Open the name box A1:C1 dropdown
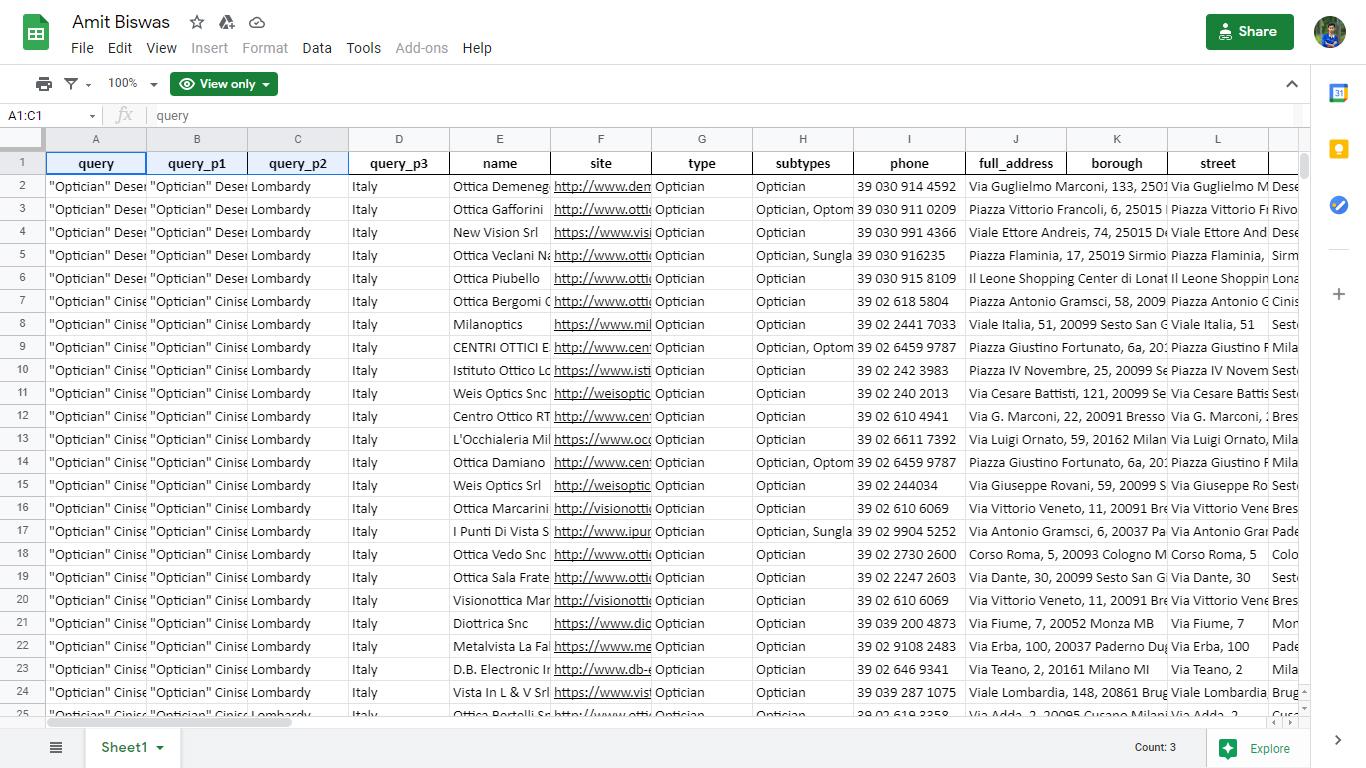 tap(90, 116)
